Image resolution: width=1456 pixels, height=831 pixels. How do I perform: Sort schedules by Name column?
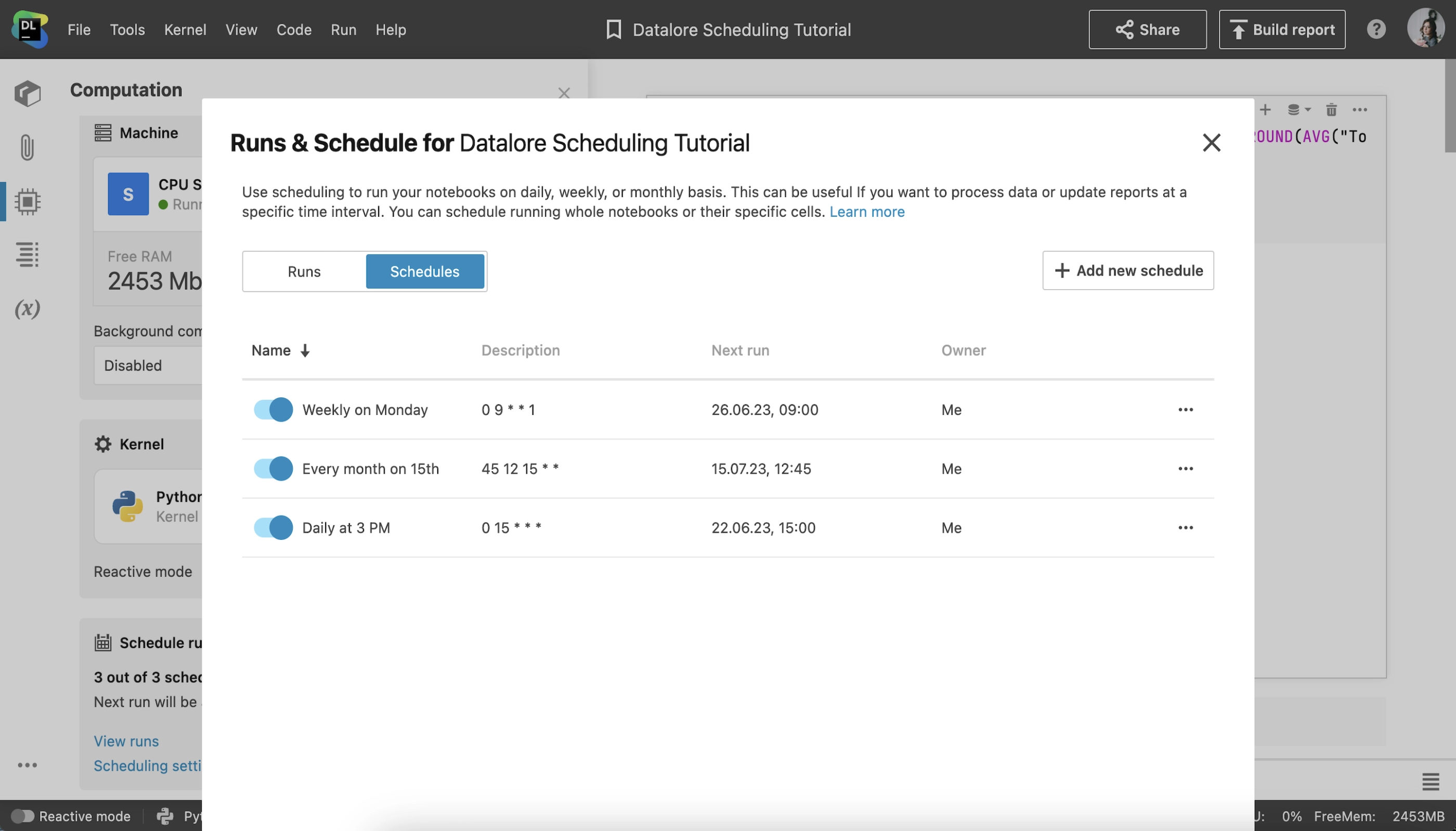pyautogui.click(x=280, y=350)
